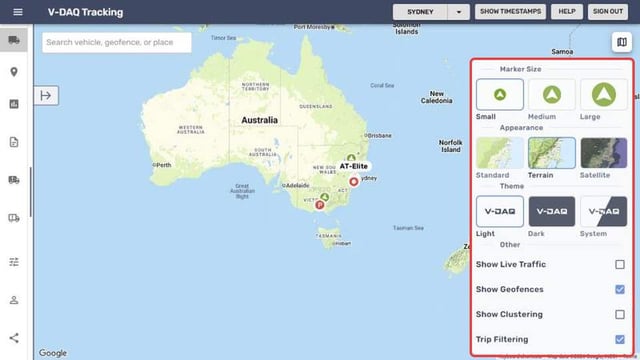The image size is (640, 360).
Task: Click the AT-Elite vehicle label
Action: tap(353, 166)
